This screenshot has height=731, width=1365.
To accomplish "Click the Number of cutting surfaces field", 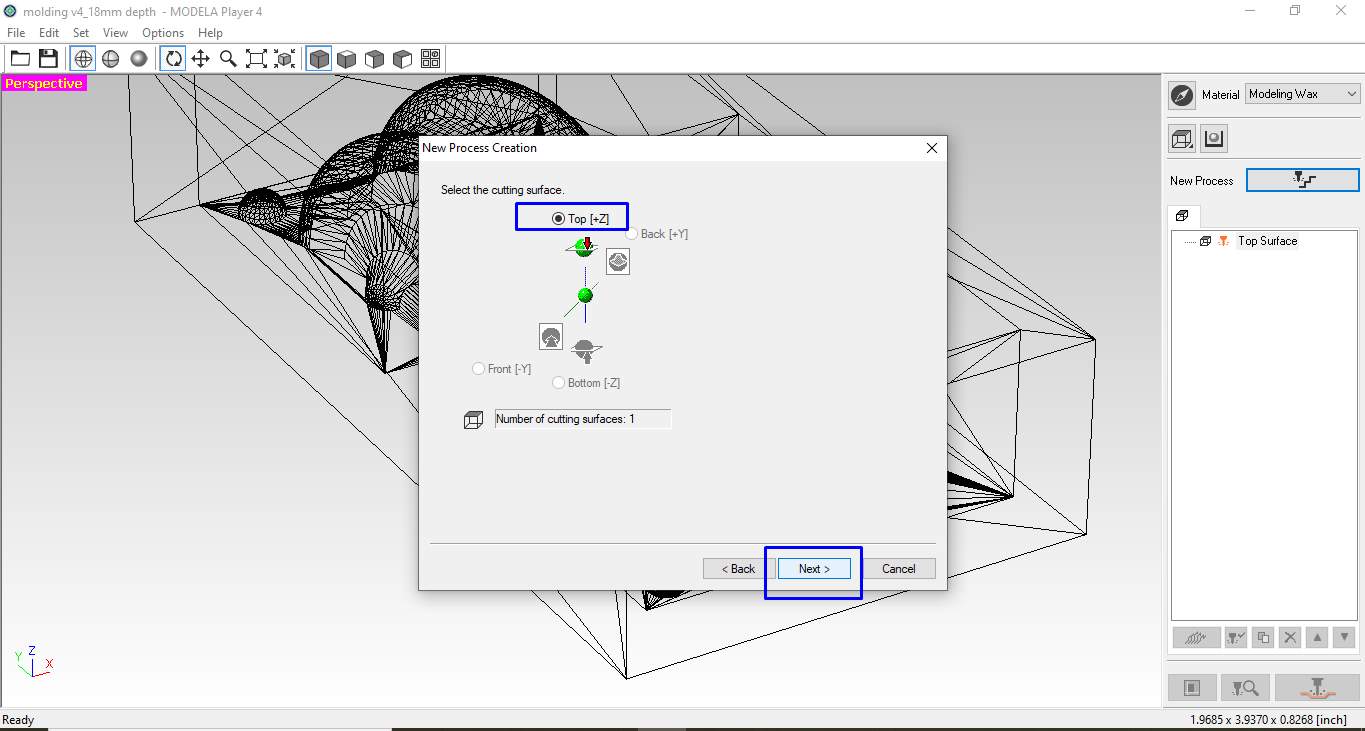I will pos(583,419).
